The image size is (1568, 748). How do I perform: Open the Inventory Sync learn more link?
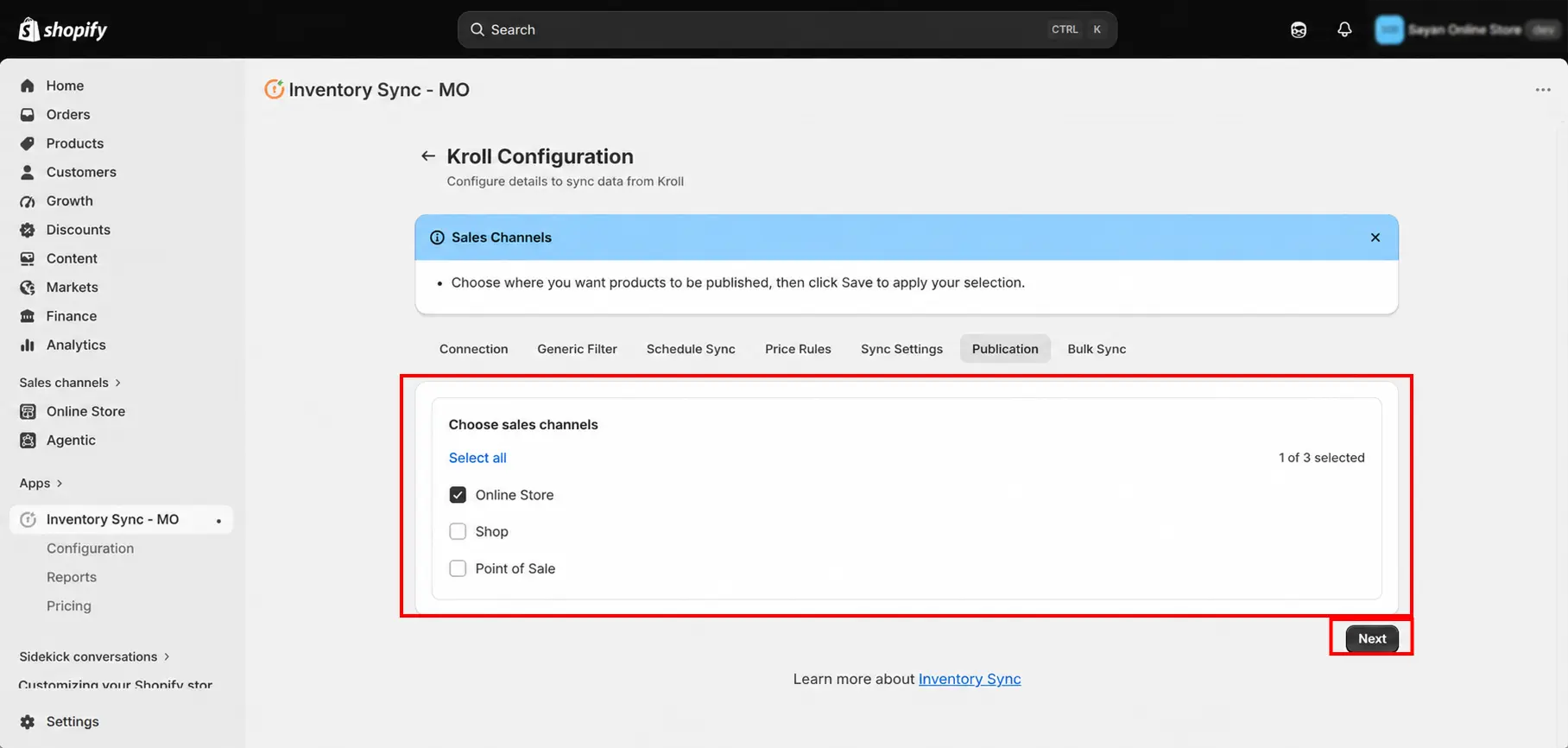[x=970, y=679]
